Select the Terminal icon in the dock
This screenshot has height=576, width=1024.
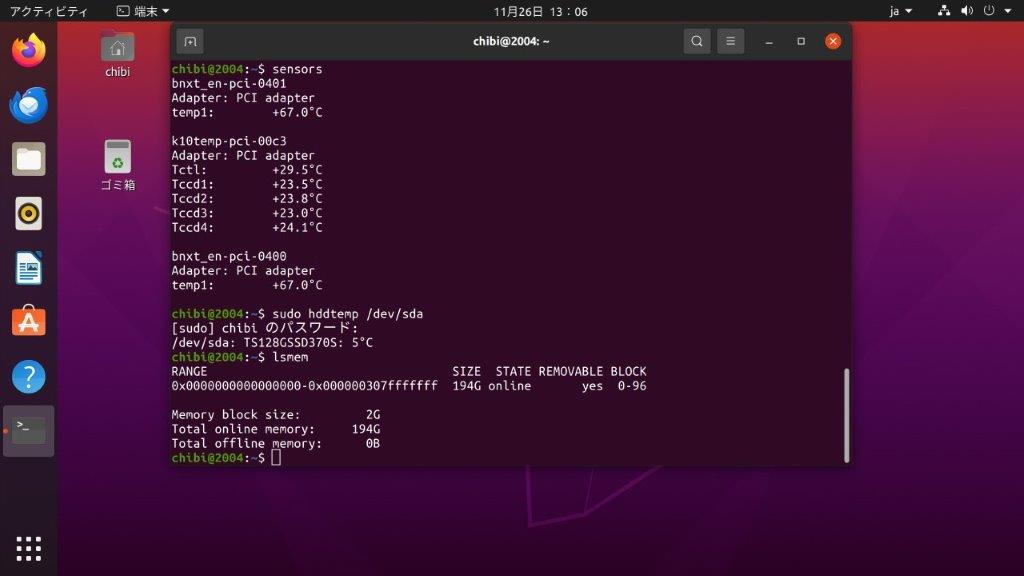(29, 431)
